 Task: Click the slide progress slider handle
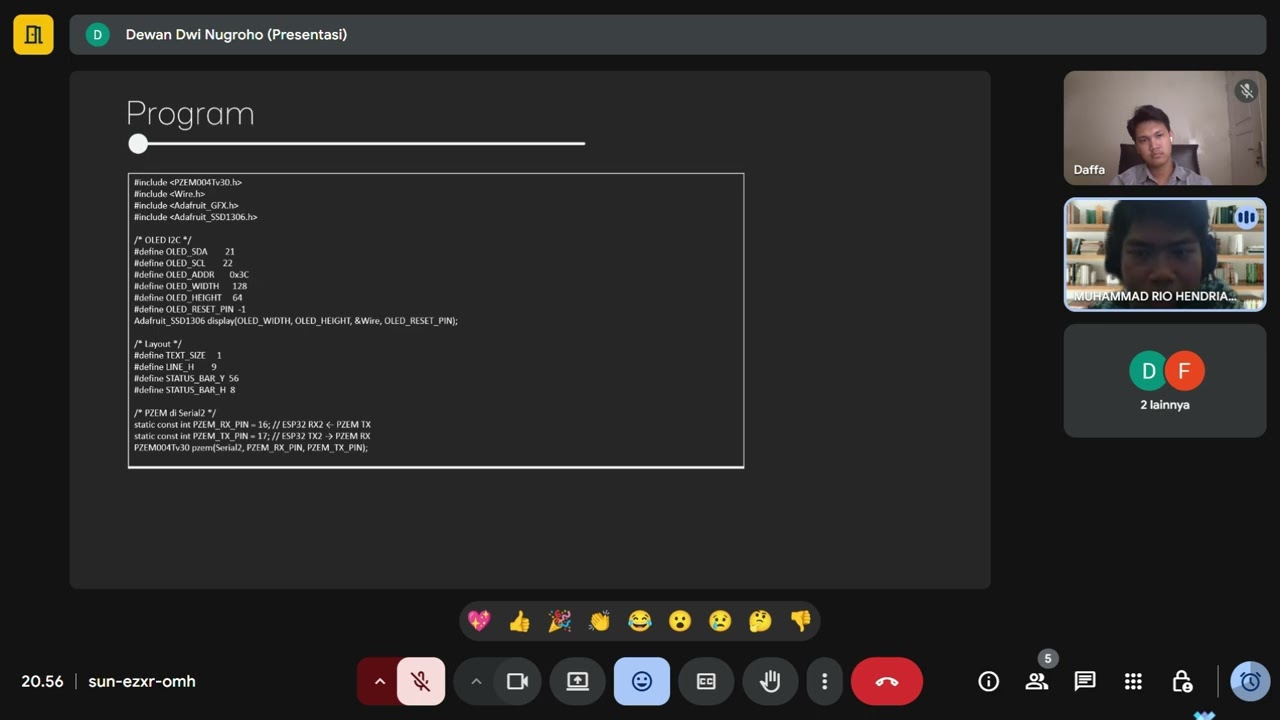click(138, 144)
